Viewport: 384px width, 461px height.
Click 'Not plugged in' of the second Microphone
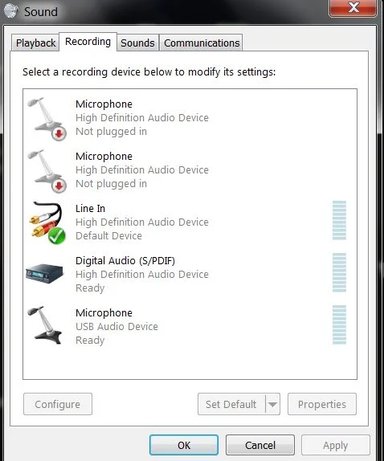[x=111, y=184]
